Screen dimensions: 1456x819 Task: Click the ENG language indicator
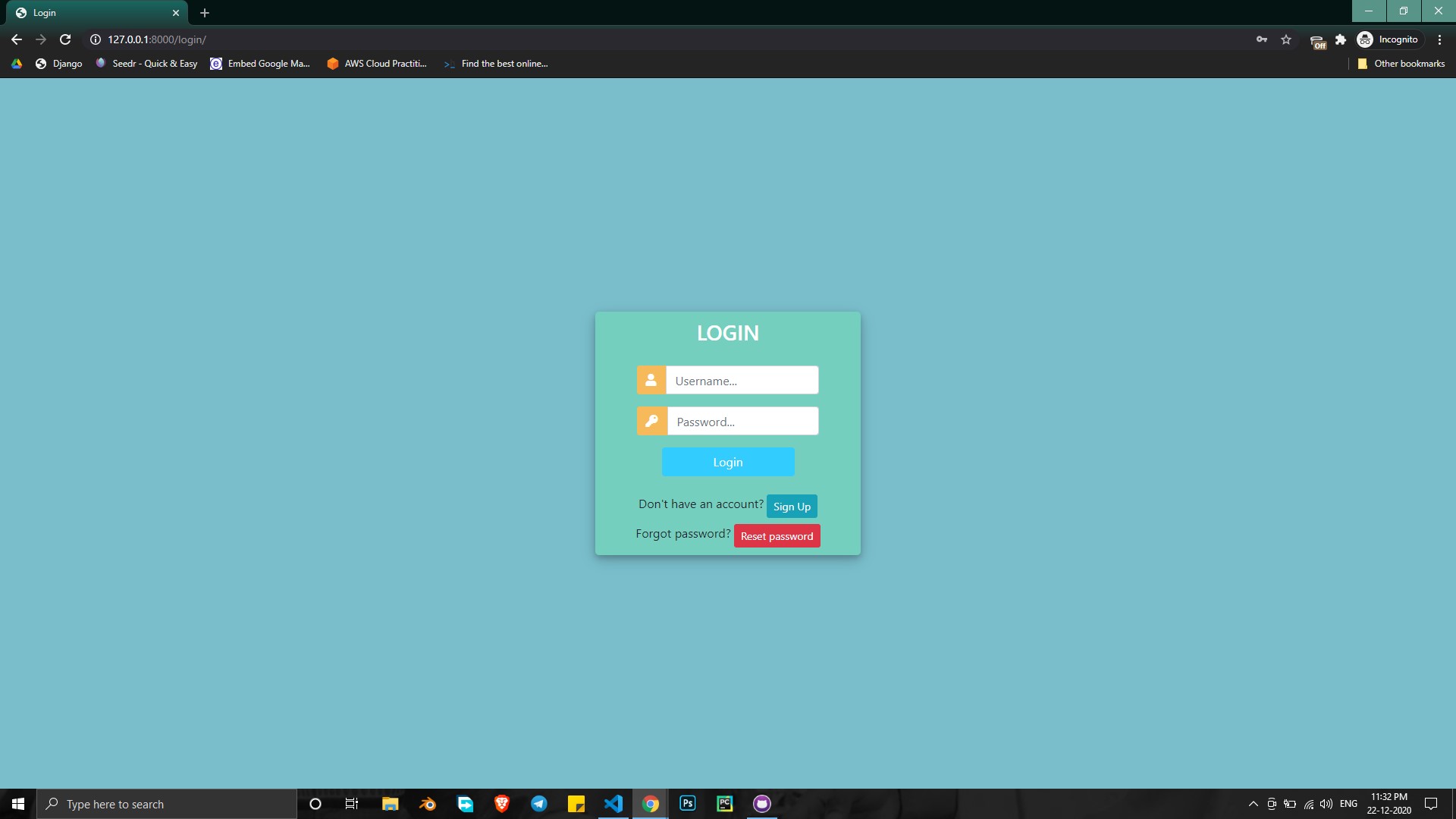[x=1348, y=804]
